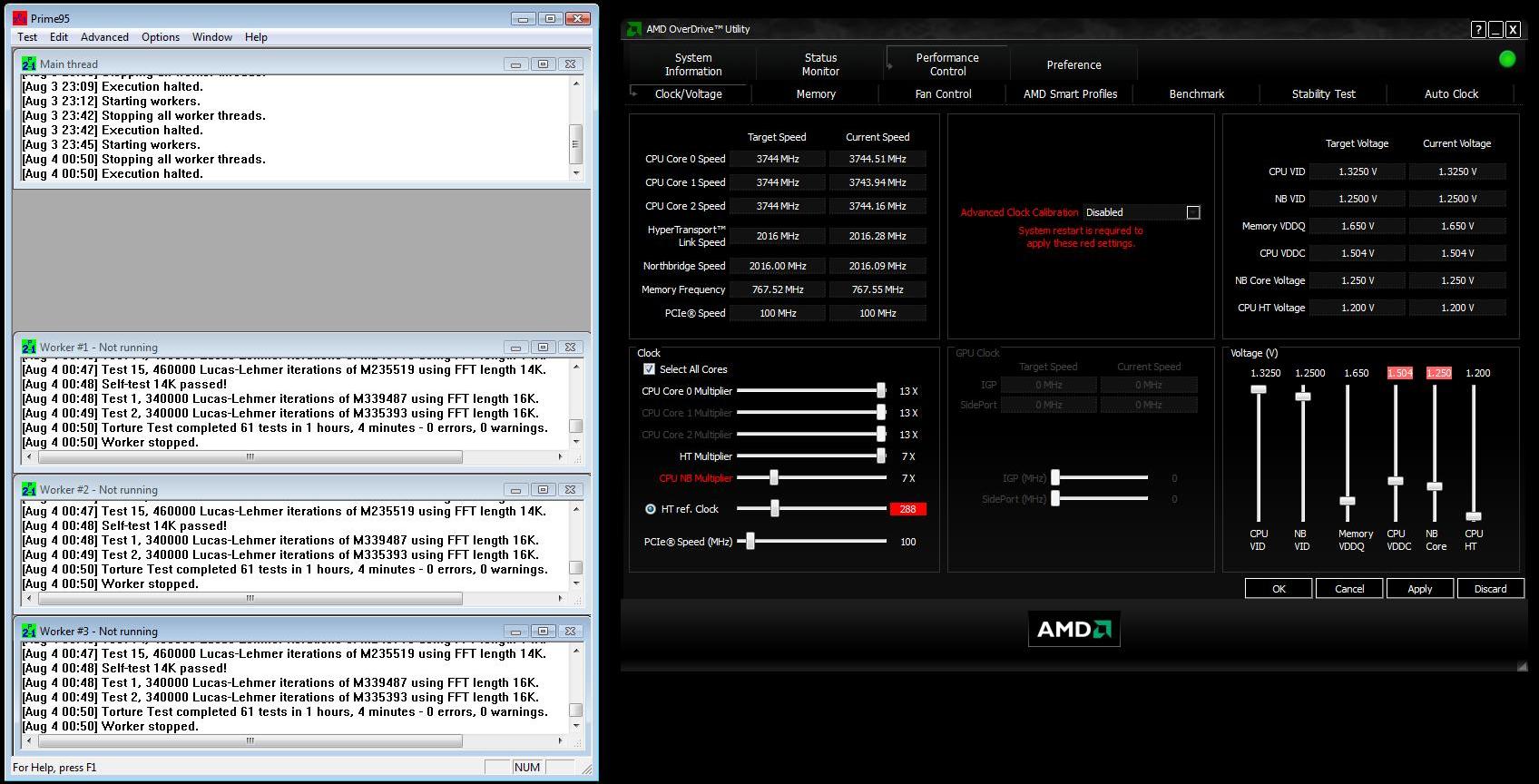1539x784 pixels.
Task: Restore the Worker #2 sub-window
Action: click(x=543, y=489)
